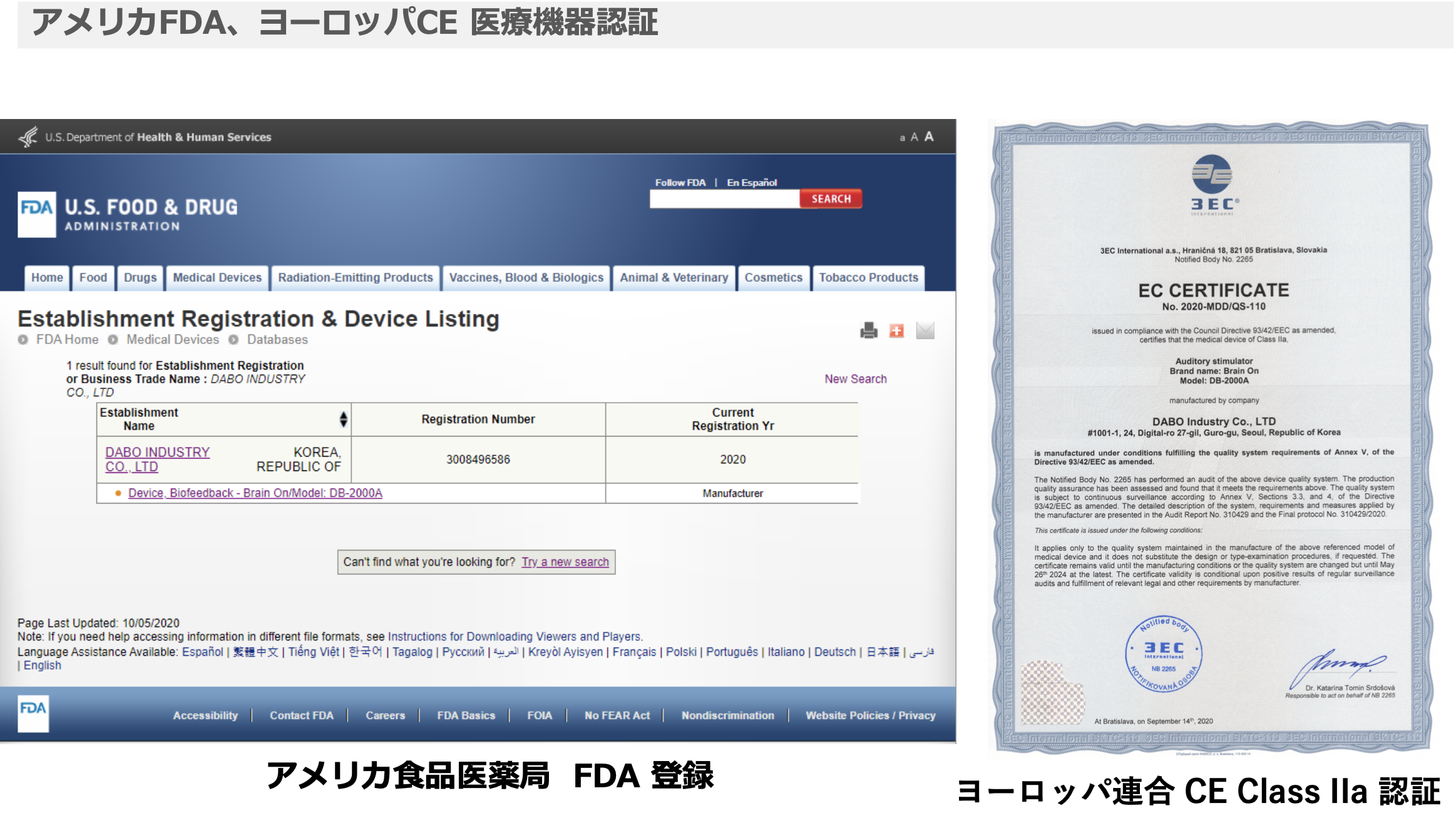The width and height of the screenshot is (1456, 823).
Task: Select smallest text size 'a'
Action: pos(902,138)
